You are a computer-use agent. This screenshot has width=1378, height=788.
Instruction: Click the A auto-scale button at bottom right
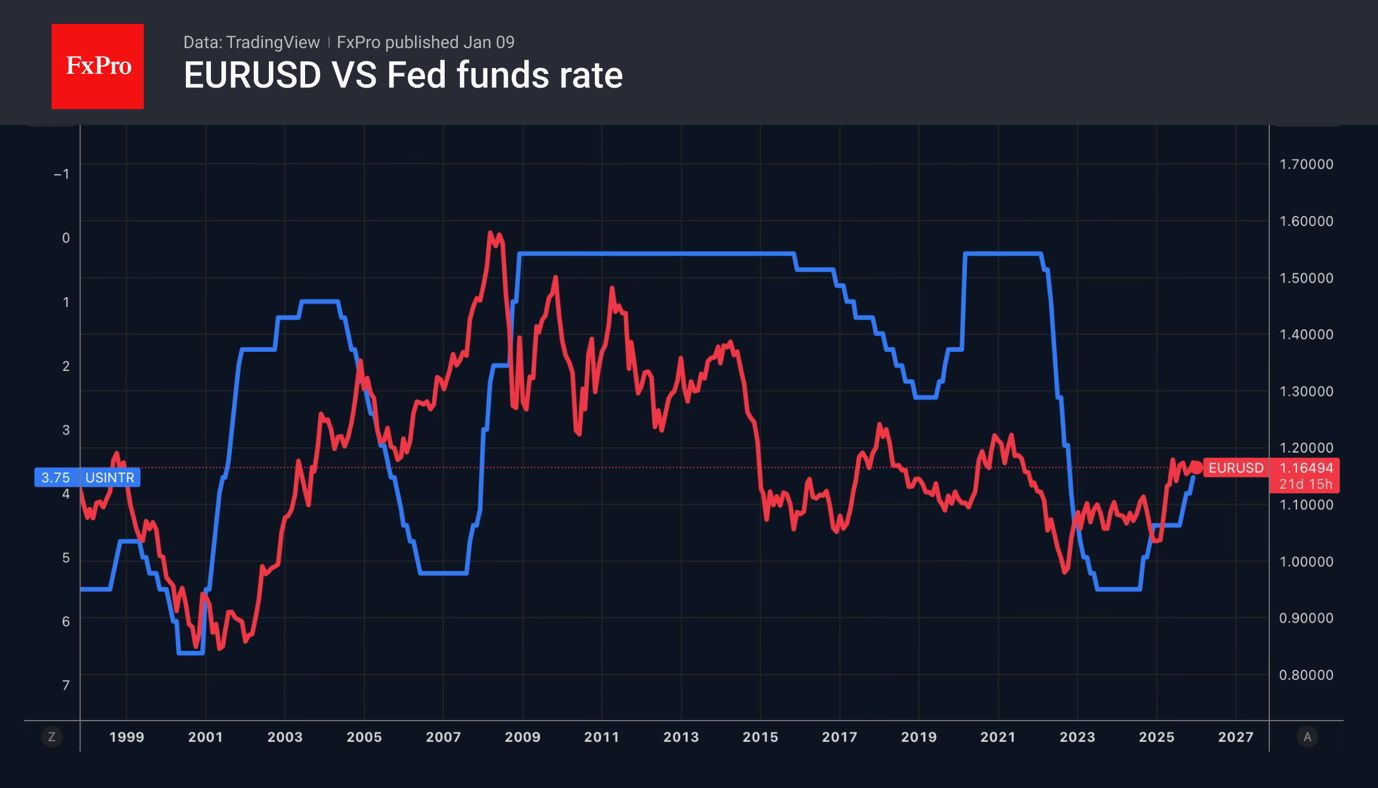pos(1307,737)
